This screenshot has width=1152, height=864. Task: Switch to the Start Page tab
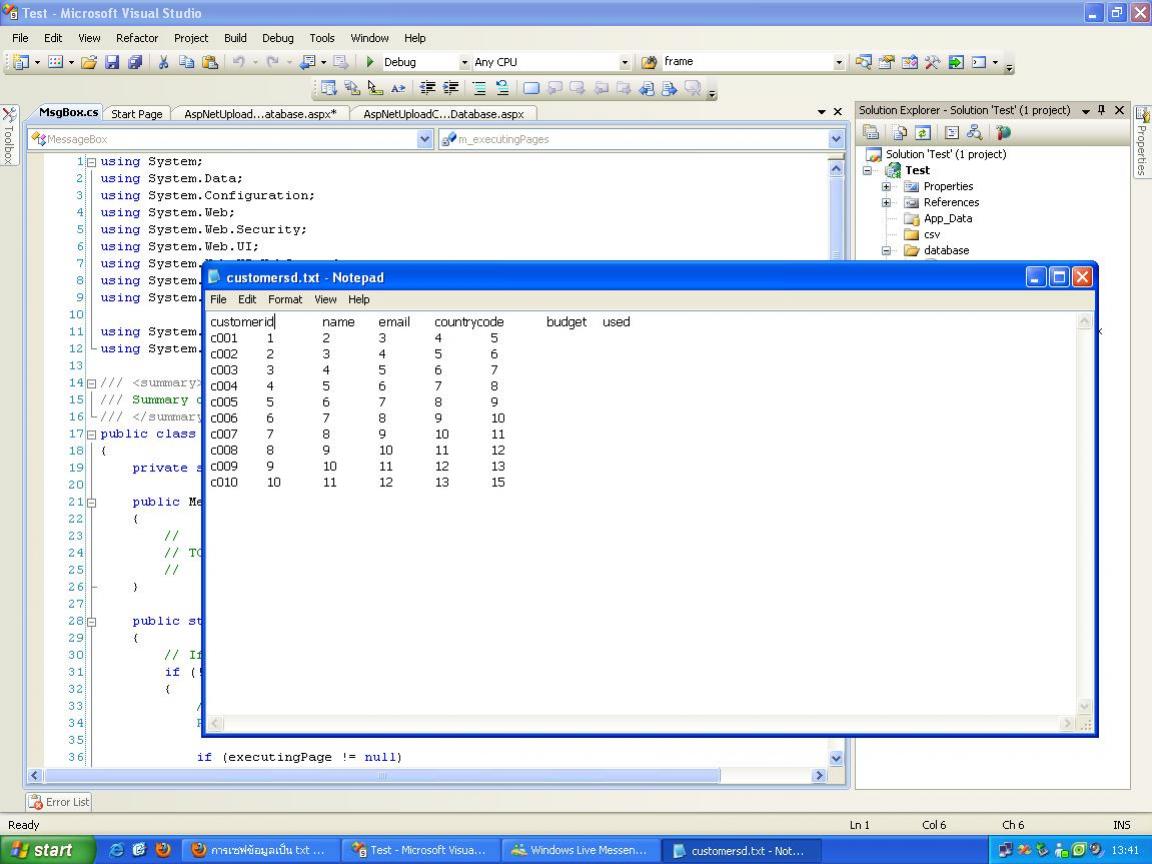pyautogui.click(x=136, y=114)
